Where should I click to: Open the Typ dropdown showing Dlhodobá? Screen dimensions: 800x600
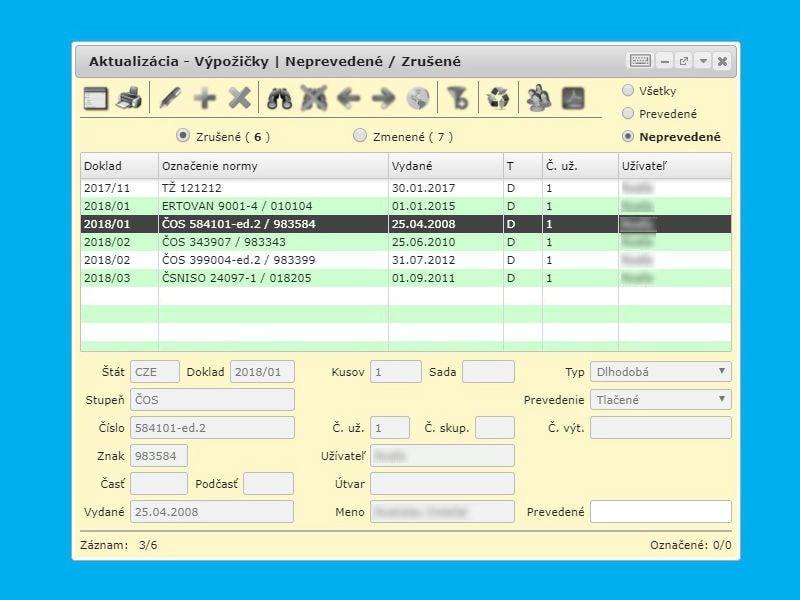tap(661, 372)
